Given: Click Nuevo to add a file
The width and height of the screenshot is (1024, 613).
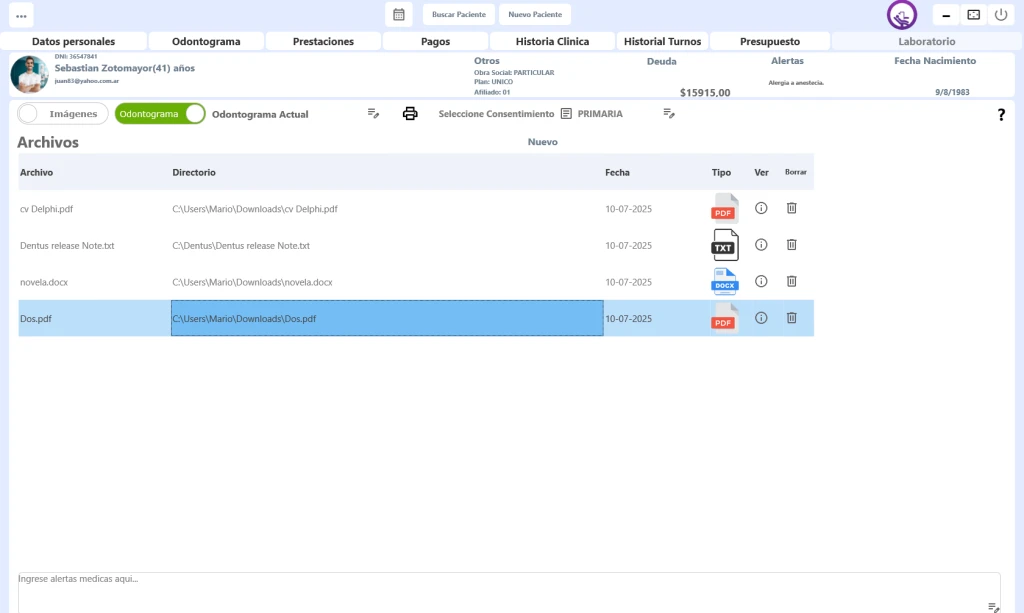Looking at the screenshot, I should coord(542,142).
